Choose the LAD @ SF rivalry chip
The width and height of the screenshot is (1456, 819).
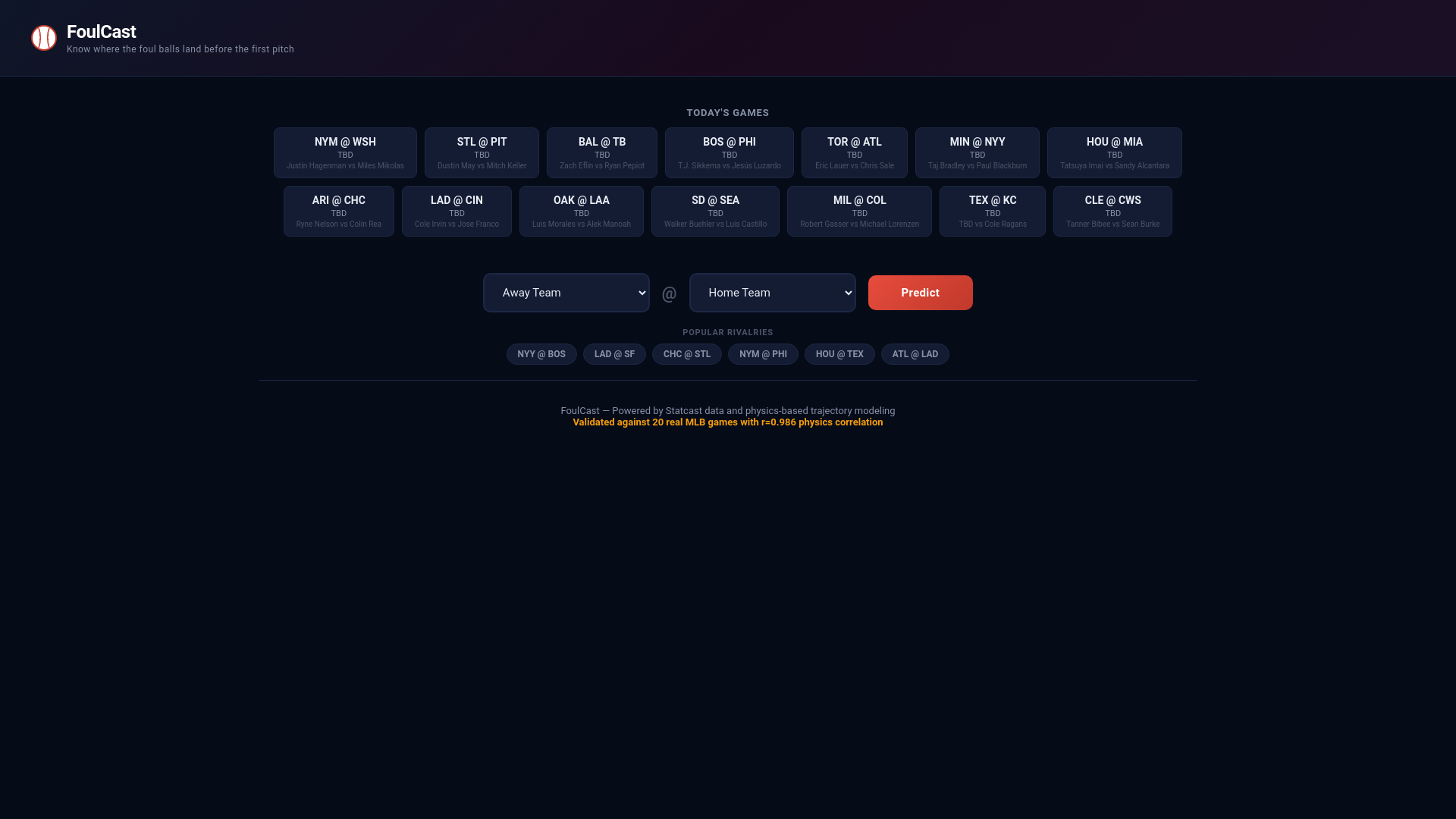614,354
